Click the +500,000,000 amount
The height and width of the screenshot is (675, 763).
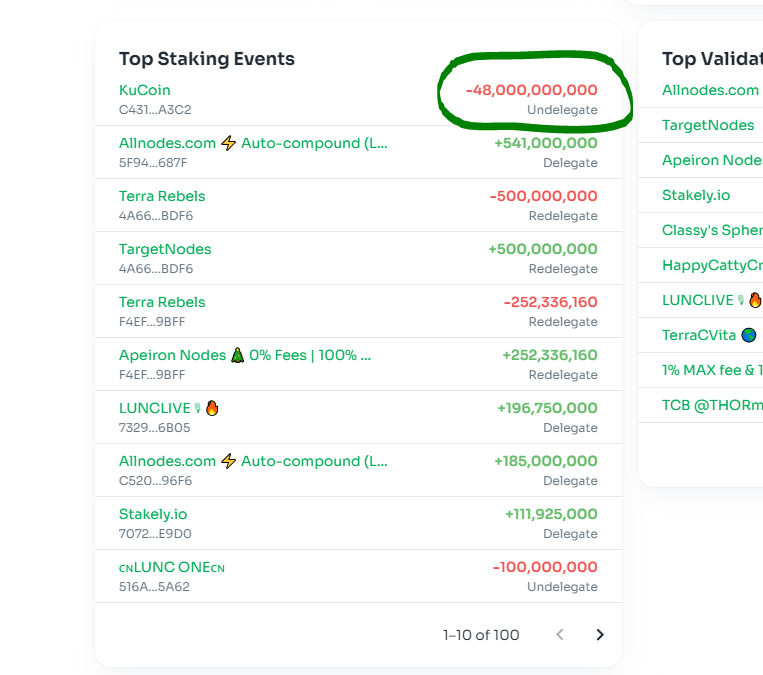point(543,249)
